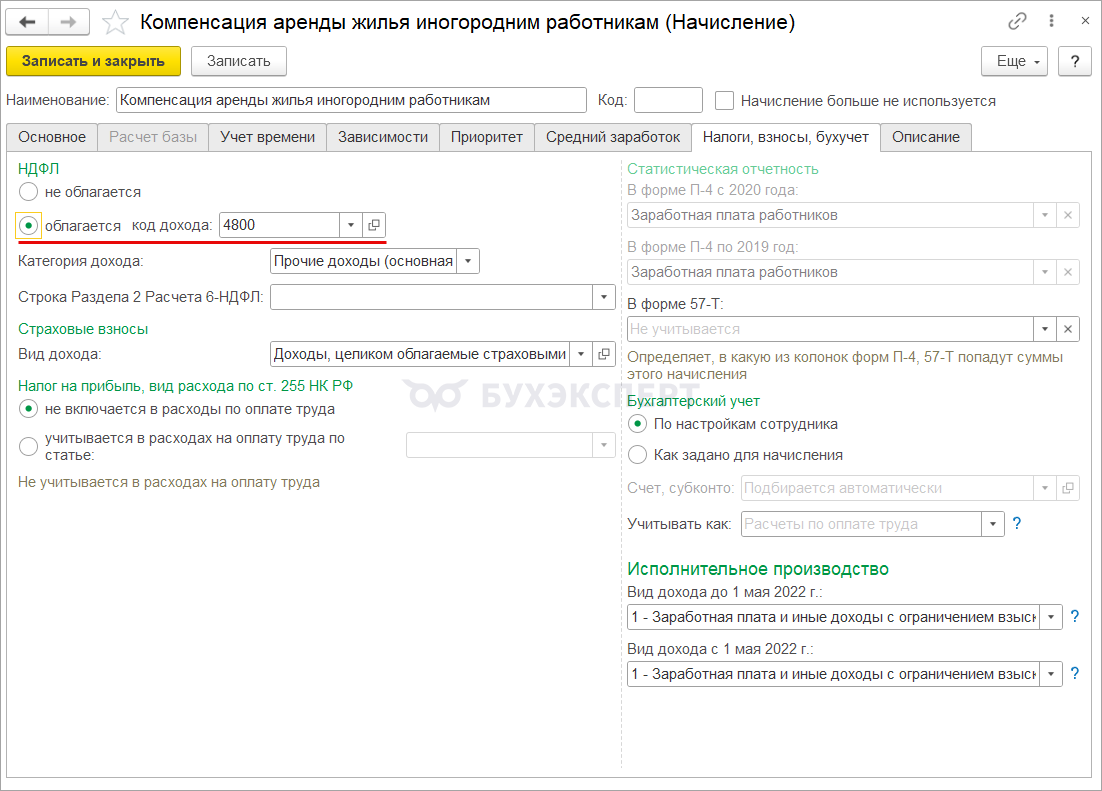Open the three-dot options menu icon
Image resolution: width=1102 pixels, height=791 pixels.
(x=1051, y=21)
